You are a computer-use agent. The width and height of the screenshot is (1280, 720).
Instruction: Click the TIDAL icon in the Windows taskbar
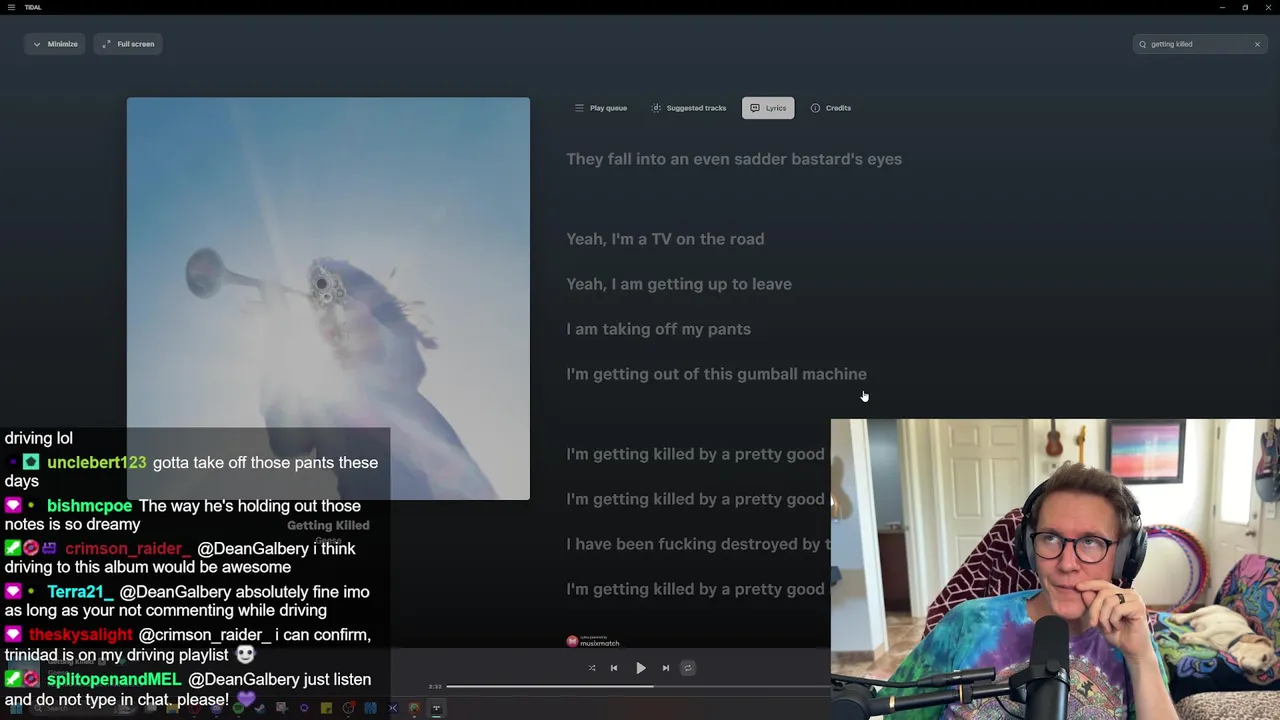(436, 708)
